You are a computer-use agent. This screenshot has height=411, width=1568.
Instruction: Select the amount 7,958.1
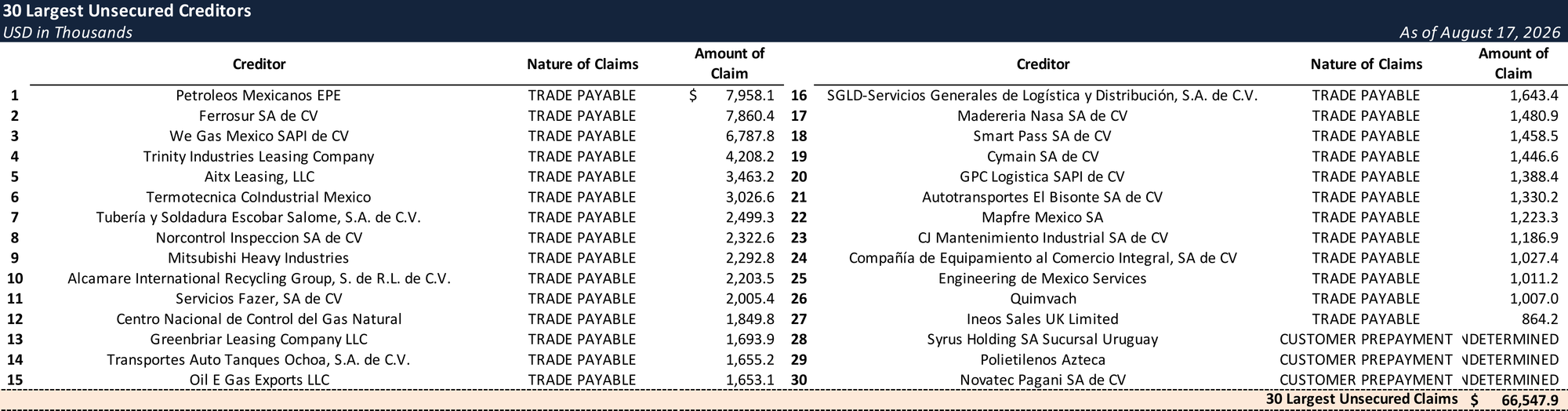click(750, 96)
